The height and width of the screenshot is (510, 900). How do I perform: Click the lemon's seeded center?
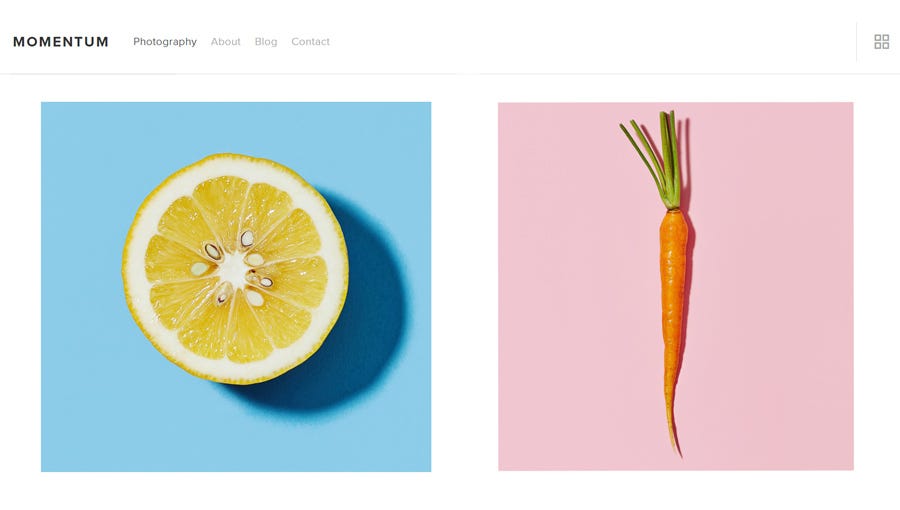(235, 268)
